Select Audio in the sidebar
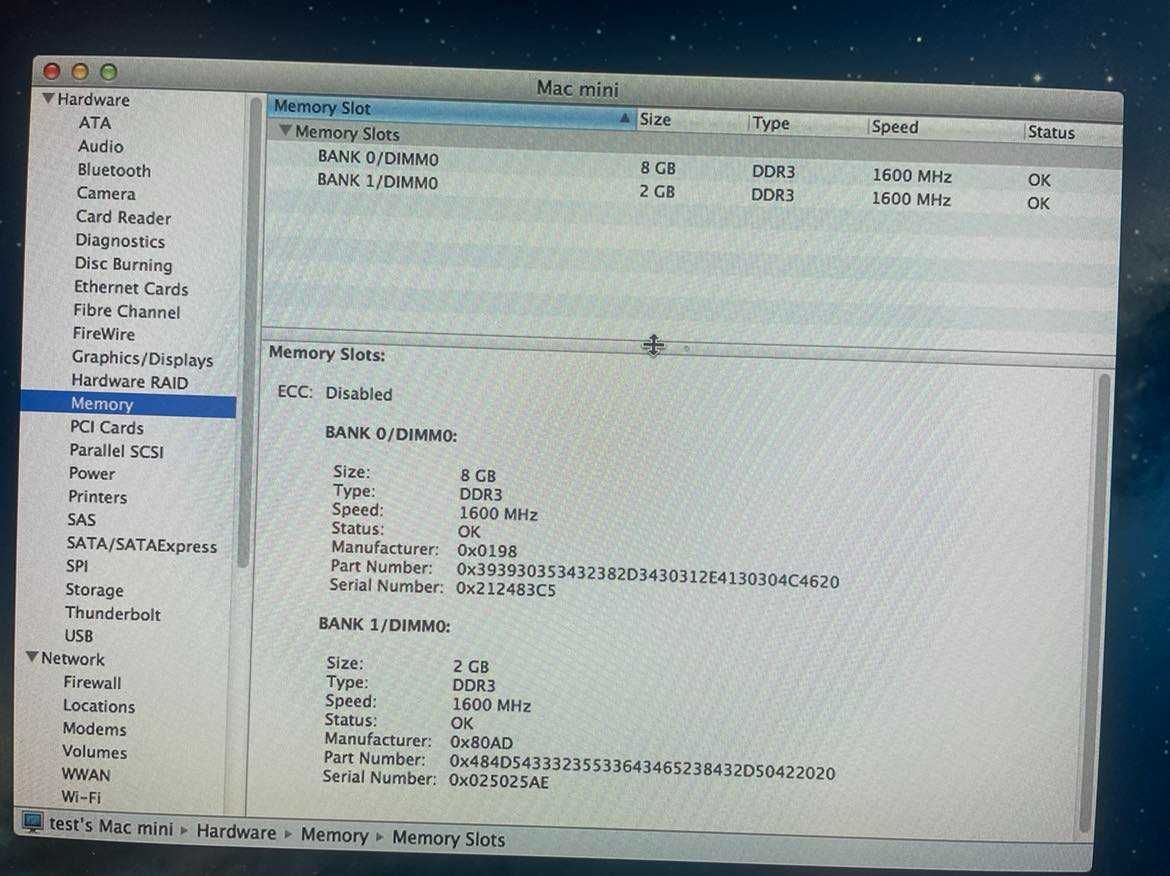Screen dimensions: 1170x876 click(101, 146)
